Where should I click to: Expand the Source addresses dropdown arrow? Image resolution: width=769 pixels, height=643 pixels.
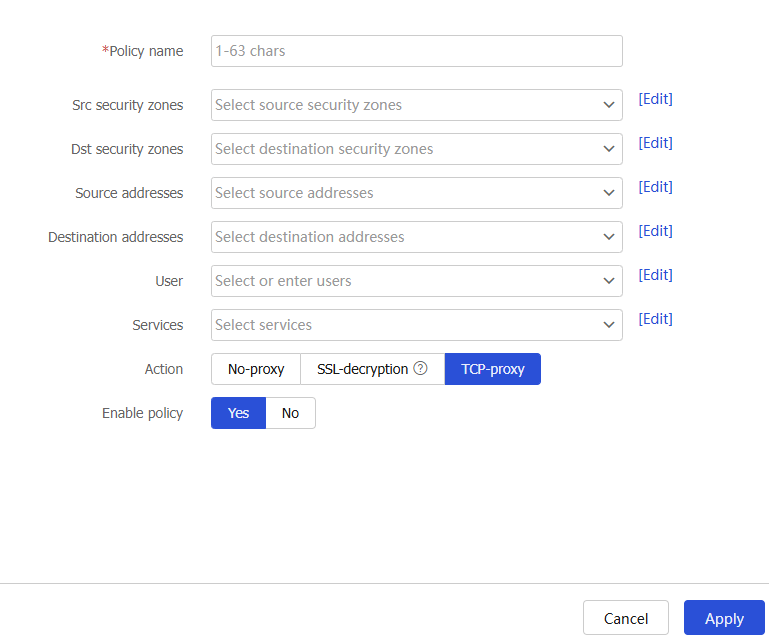(x=609, y=193)
